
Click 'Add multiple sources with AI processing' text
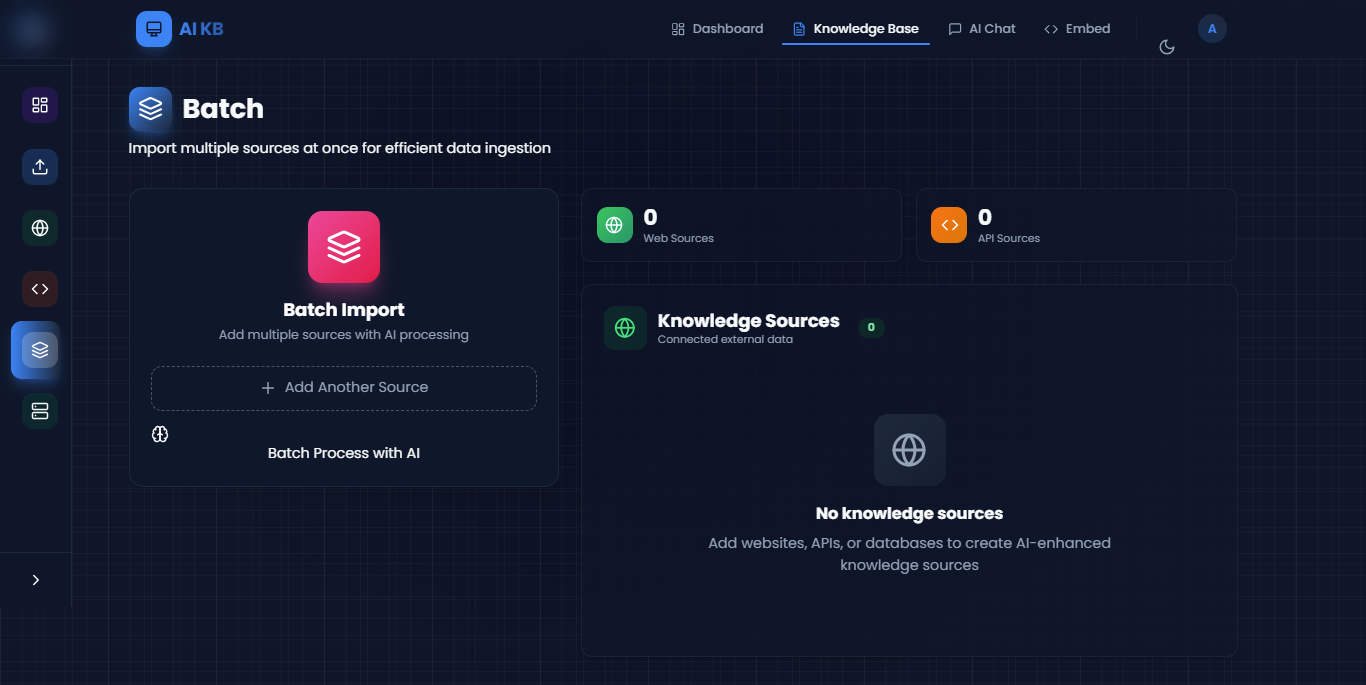pyautogui.click(x=344, y=334)
